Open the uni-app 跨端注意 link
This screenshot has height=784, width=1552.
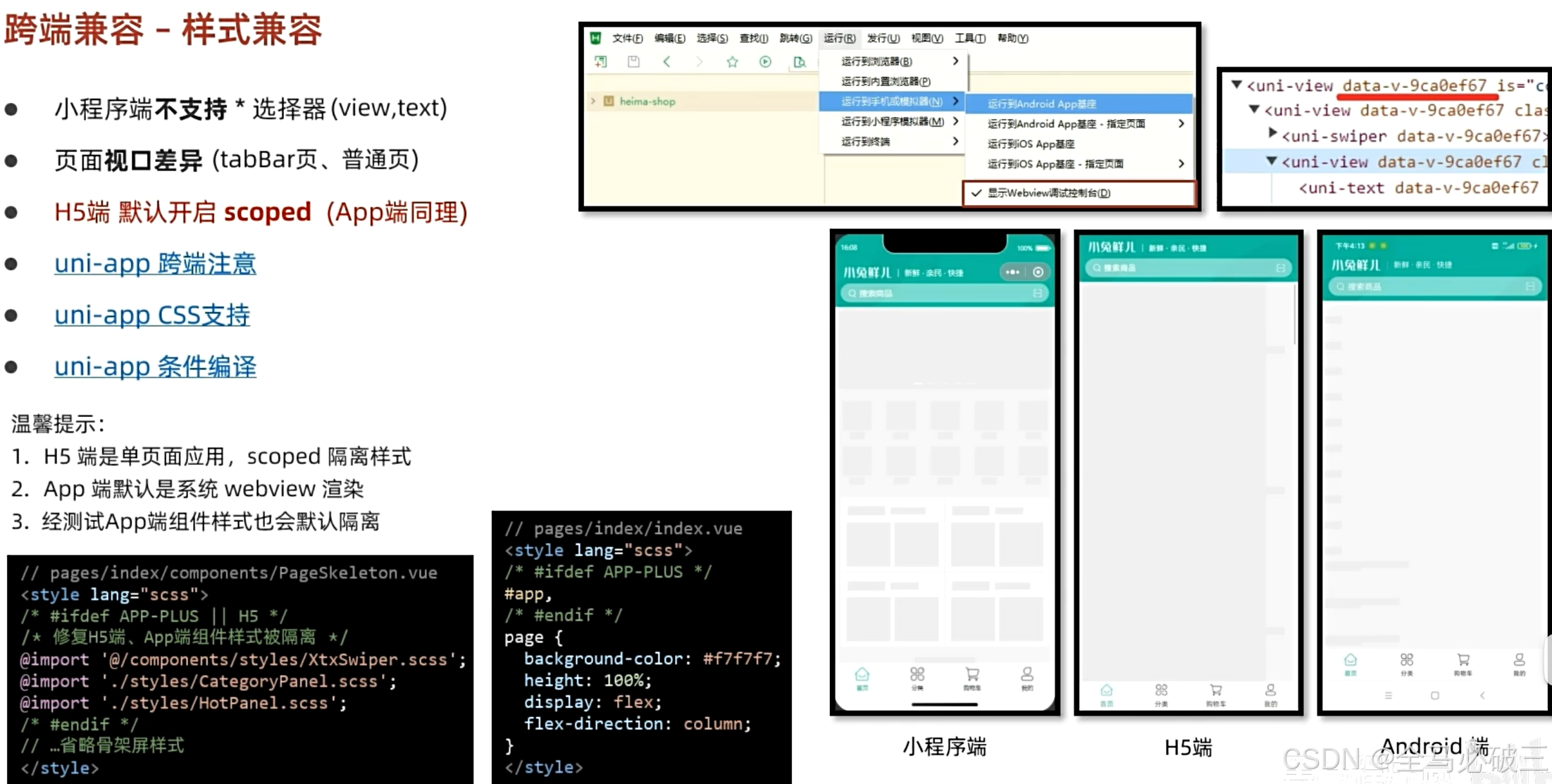coord(155,263)
